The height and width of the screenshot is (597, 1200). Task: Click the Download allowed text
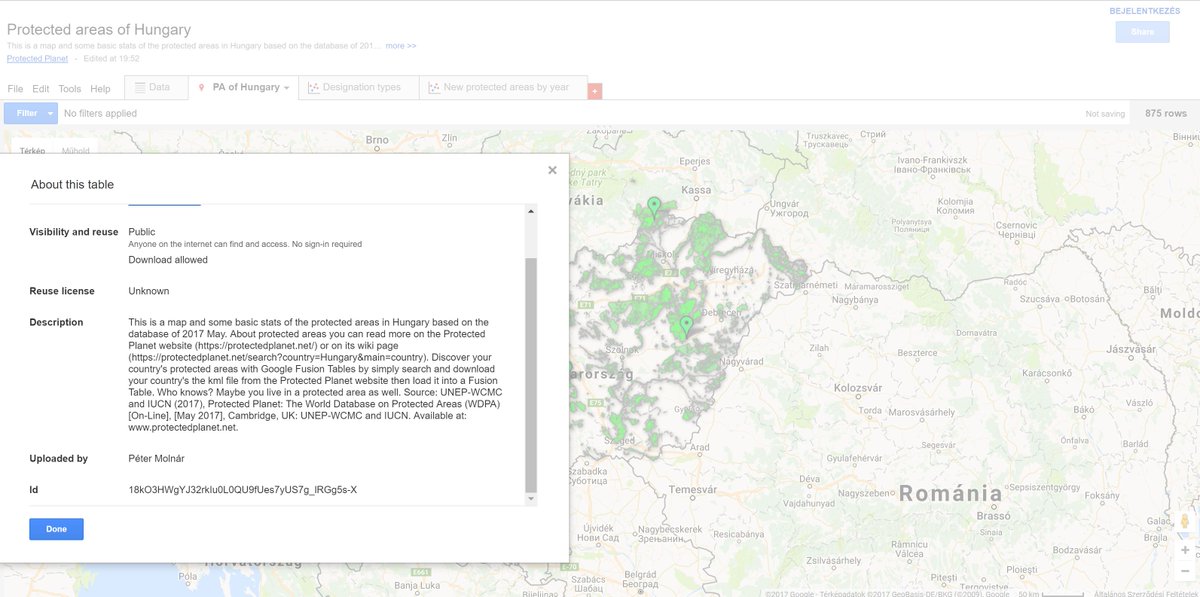tap(168, 260)
